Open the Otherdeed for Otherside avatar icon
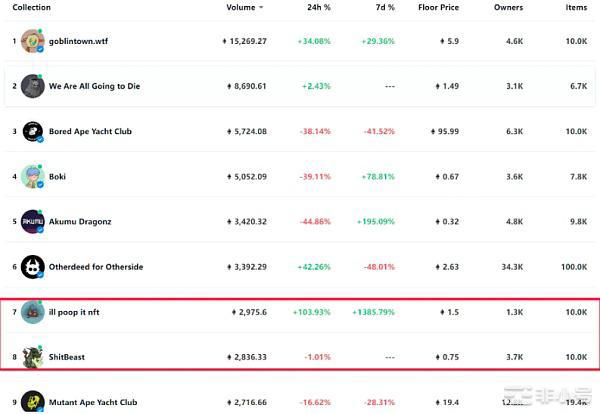 [32, 267]
